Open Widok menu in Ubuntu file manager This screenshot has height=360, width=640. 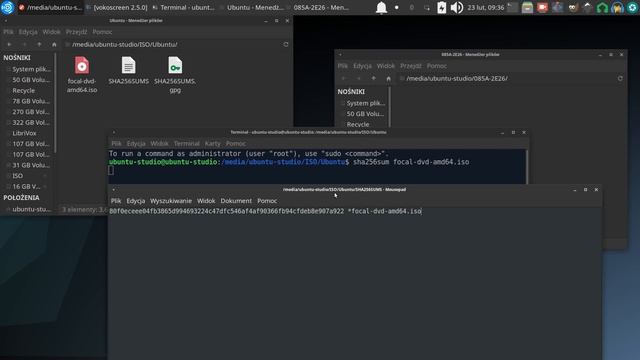(x=51, y=31)
